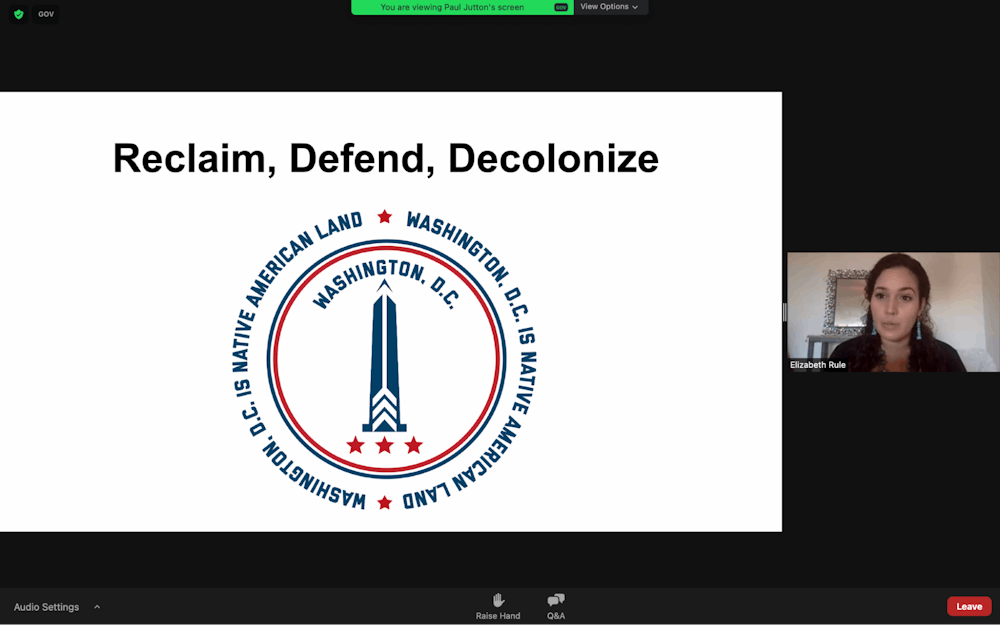Screen dimensions: 1000x625
Task: Click the Raise Hand icon
Action: point(498,600)
